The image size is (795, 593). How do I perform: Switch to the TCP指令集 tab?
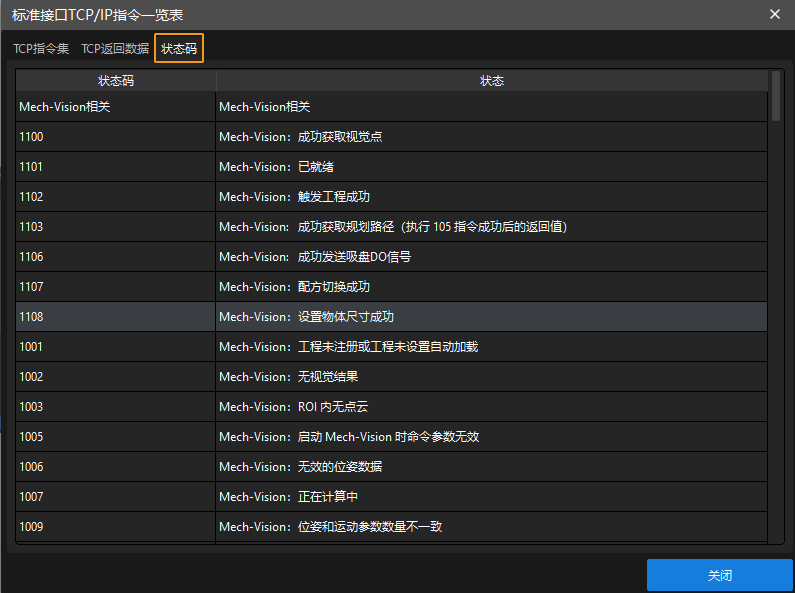[41, 48]
